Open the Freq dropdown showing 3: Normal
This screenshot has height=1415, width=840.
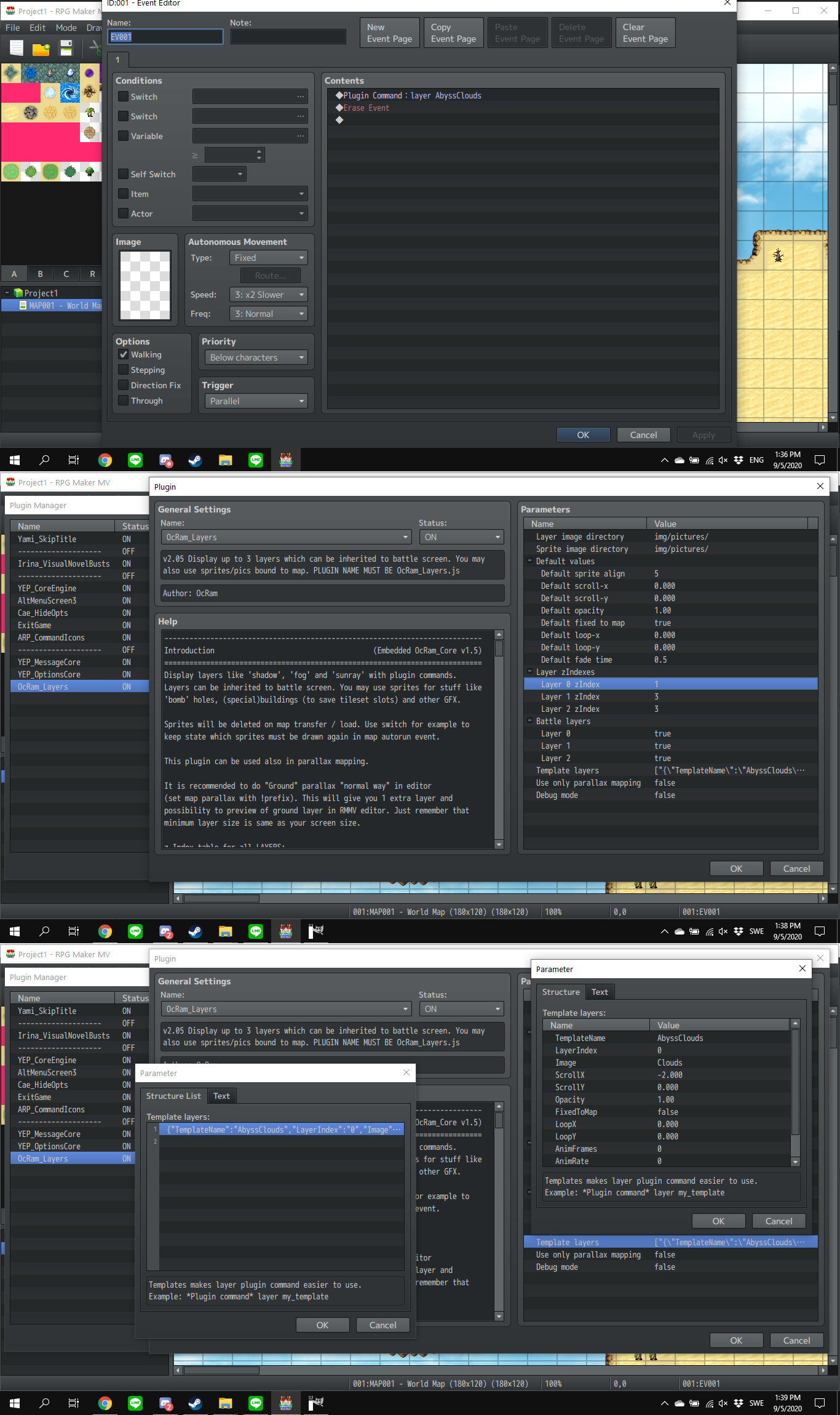pyautogui.click(x=269, y=314)
